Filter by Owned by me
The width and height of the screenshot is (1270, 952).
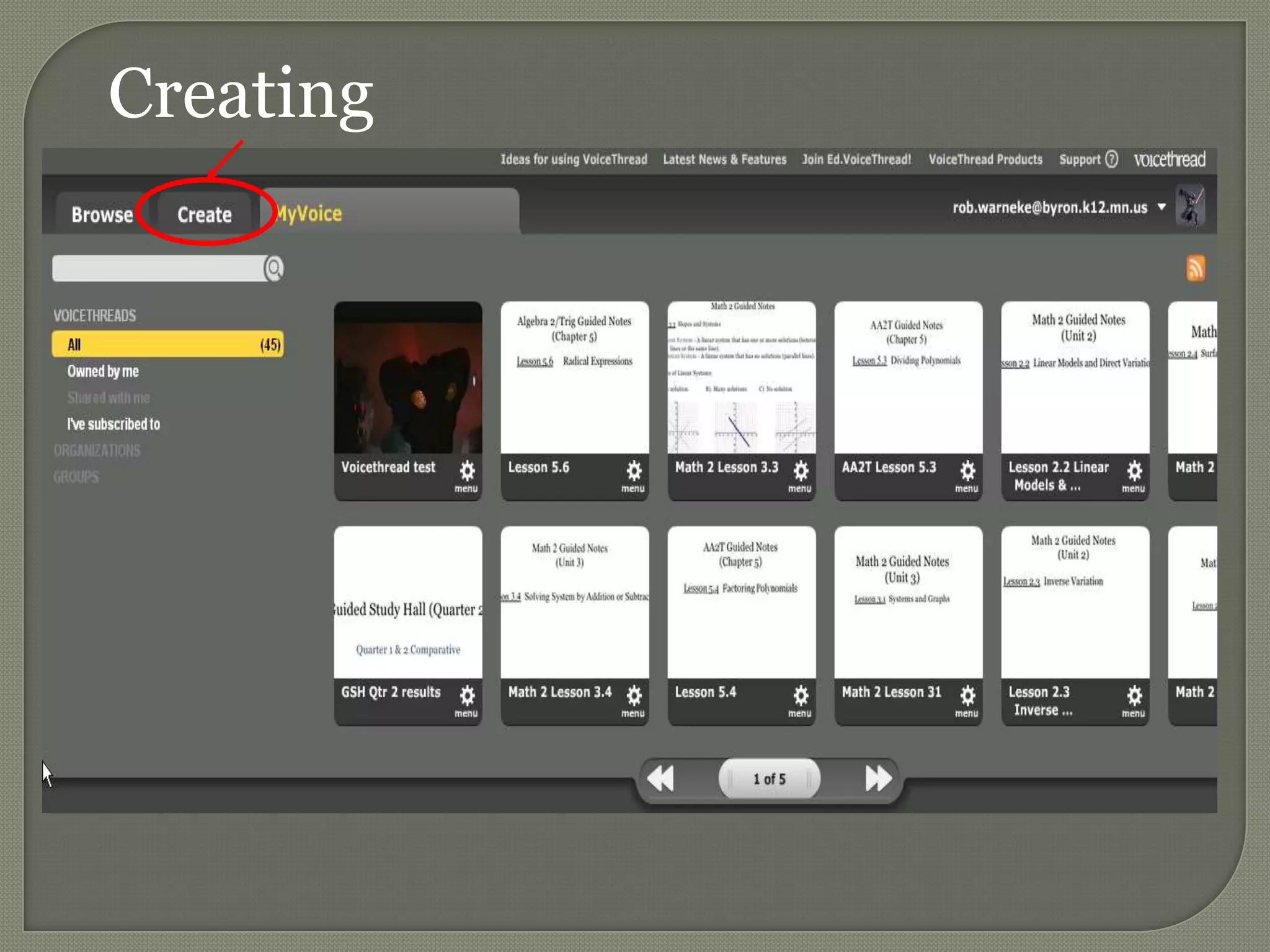[x=103, y=371]
